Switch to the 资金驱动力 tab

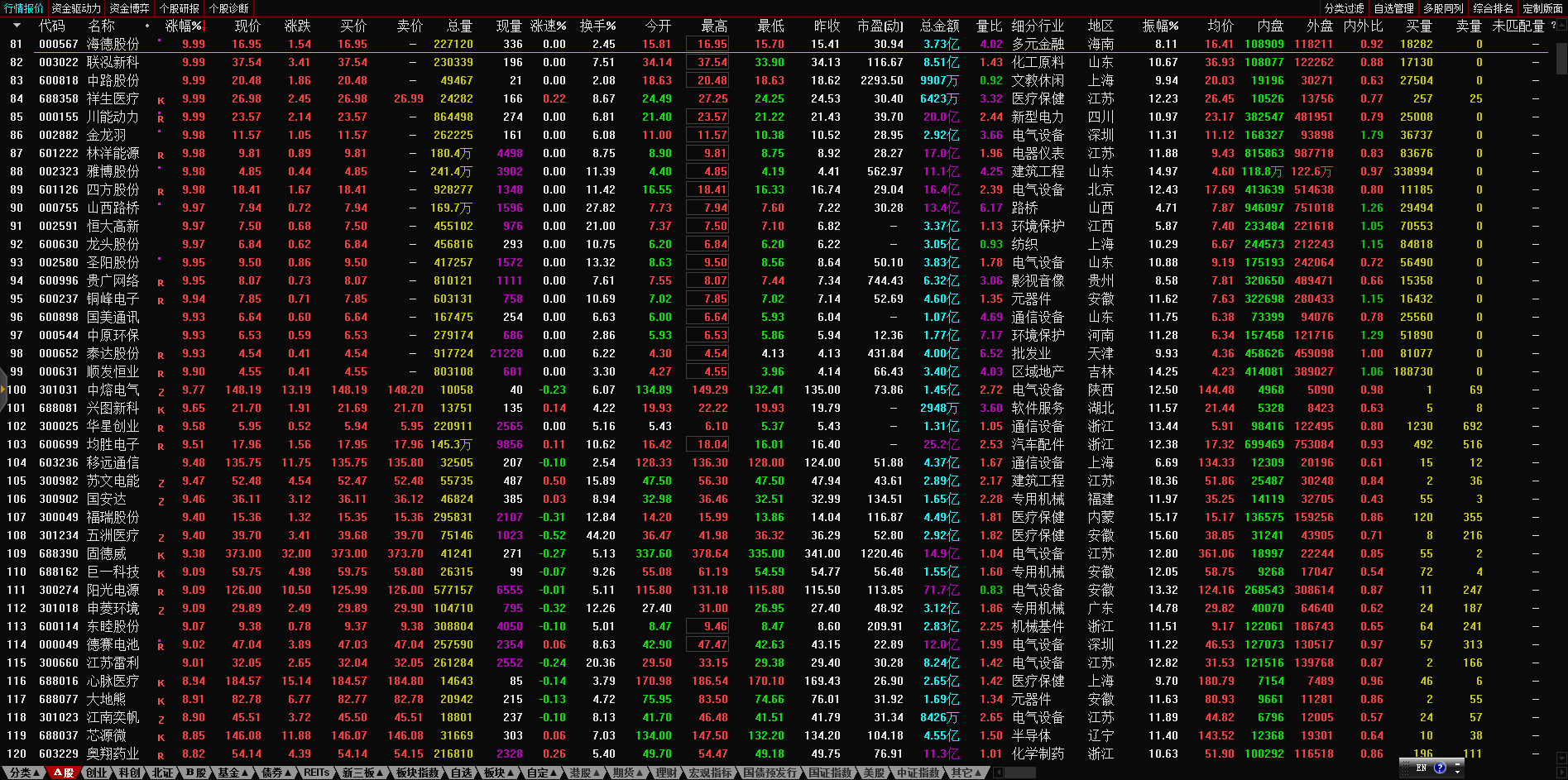click(76, 8)
